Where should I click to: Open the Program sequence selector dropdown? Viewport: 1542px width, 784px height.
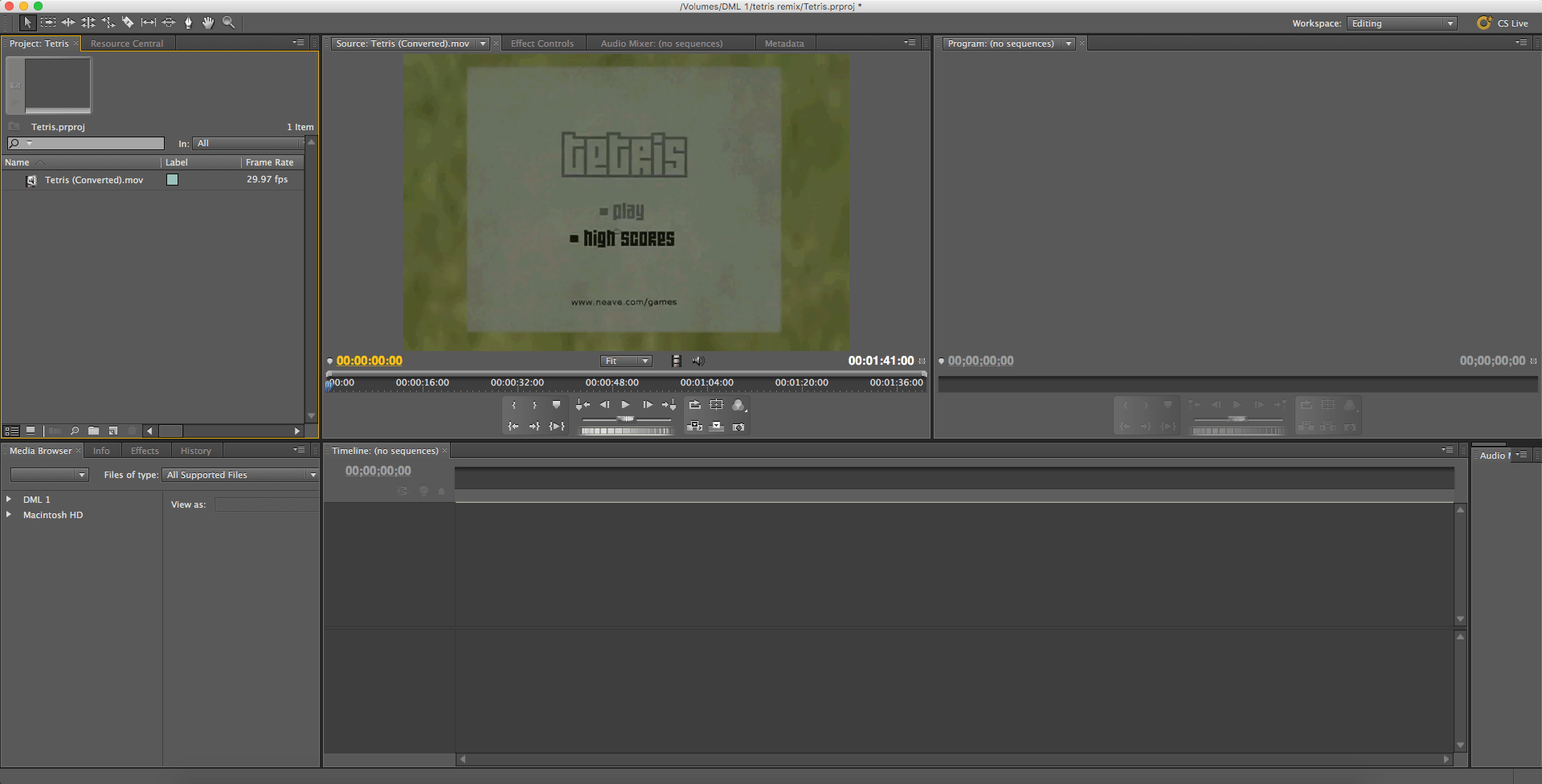point(1068,43)
